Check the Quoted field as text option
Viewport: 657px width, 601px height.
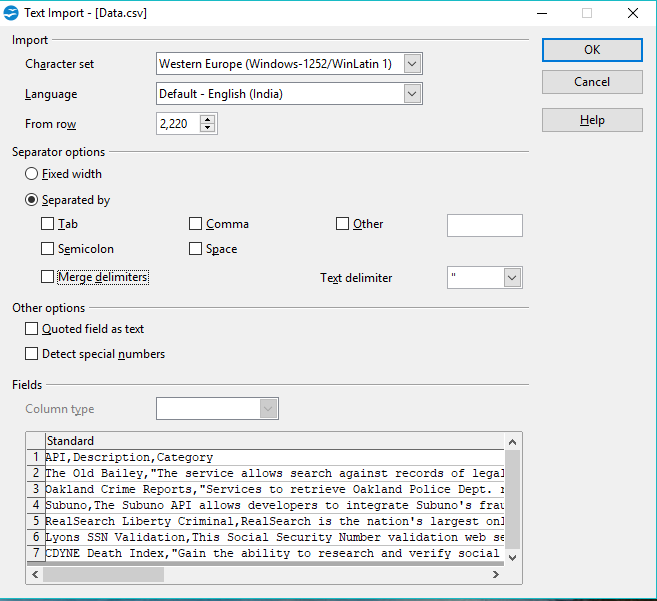(32, 329)
